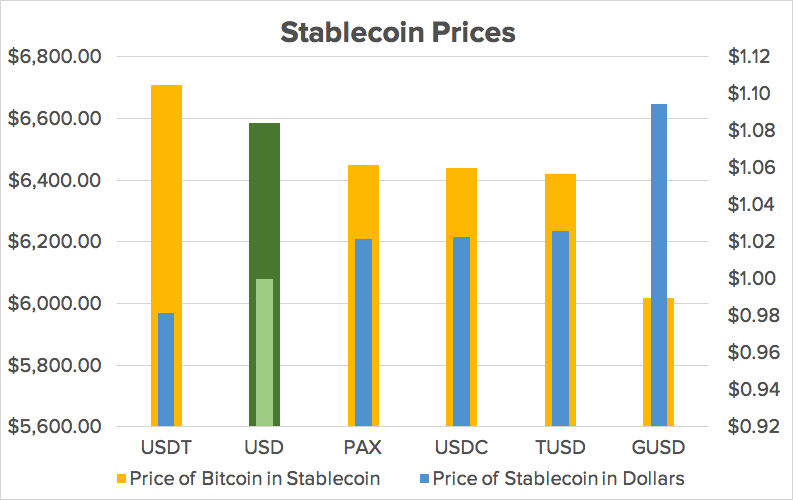
Task: Click the $6,800.00 left axis label
Action: point(55,56)
